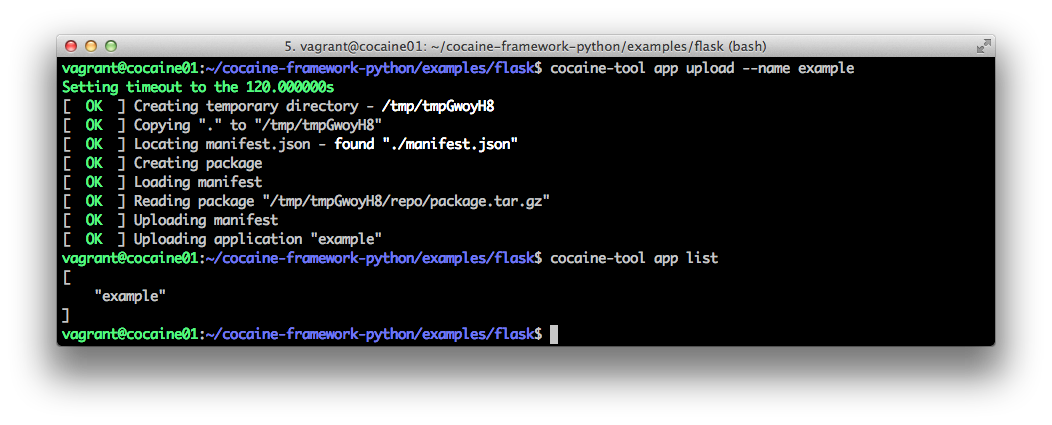This screenshot has width=1052, height=425.
Task: Click the "/tmp/tmpGwoyH8/repo/package.tar.gz" package path
Action: [x=406, y=201]
